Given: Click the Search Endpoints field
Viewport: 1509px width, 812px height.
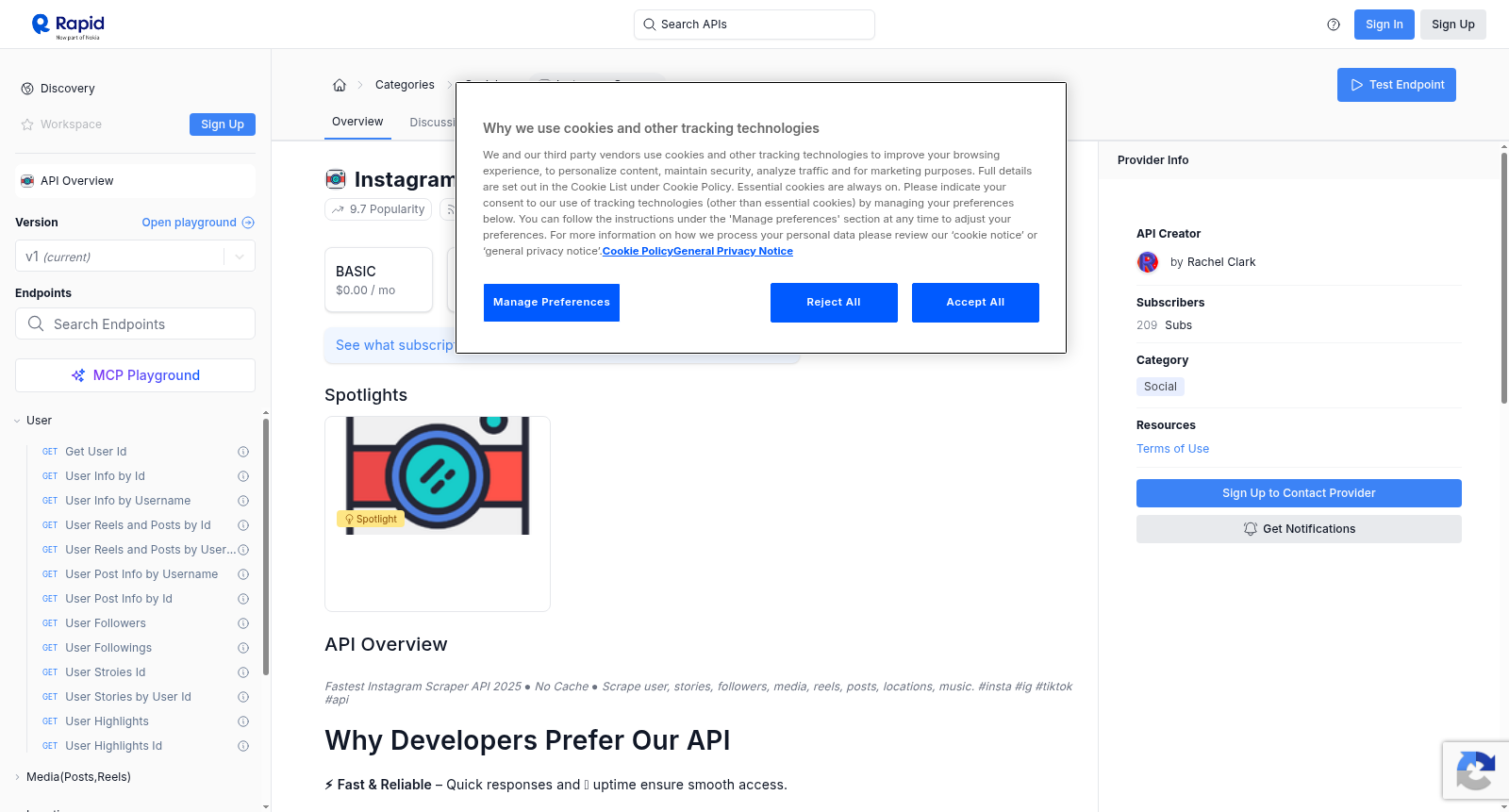Looking at the screenshot, I should (x=136, y=323).
